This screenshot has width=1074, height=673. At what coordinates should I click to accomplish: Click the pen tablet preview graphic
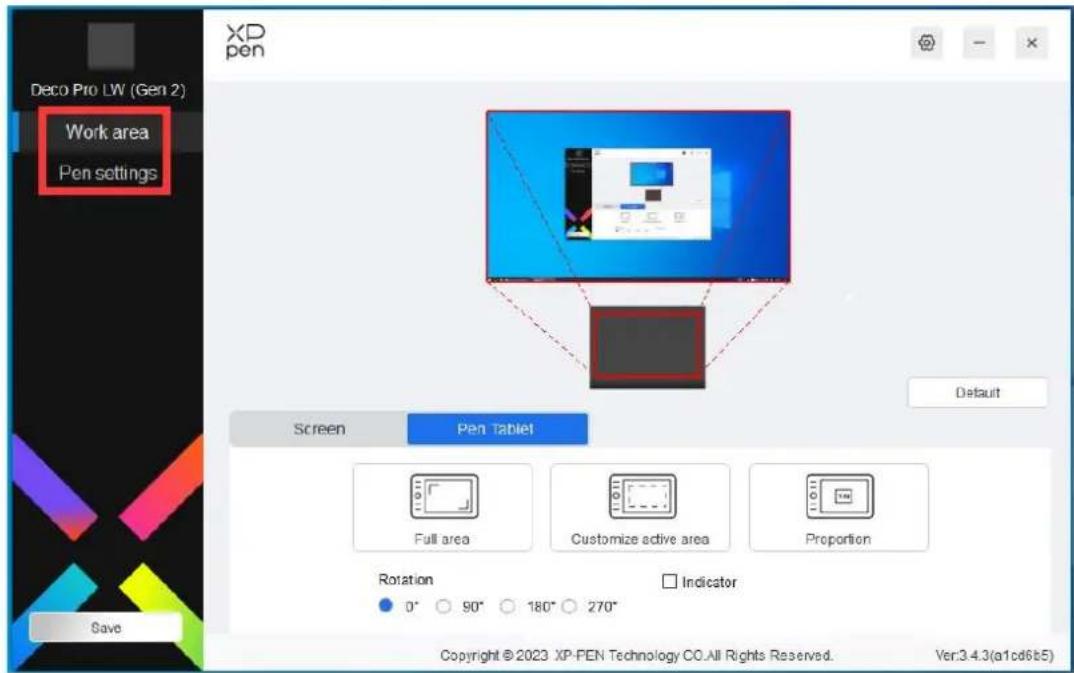pyautogui.click(x=647, y=347)
